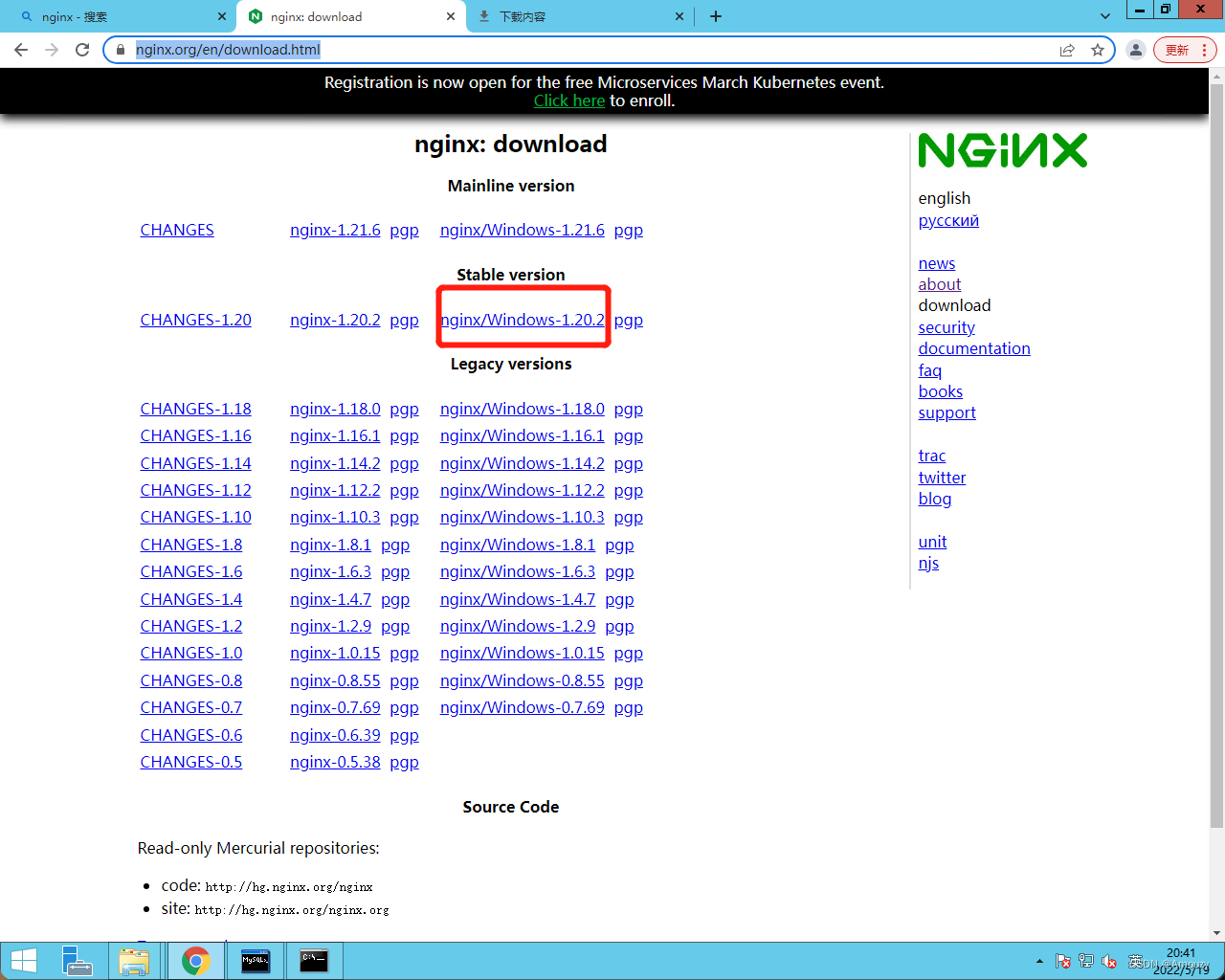Screen dimensions: 1225x980
Task: Open the documentation sidebar link
Action: point(974,347)
